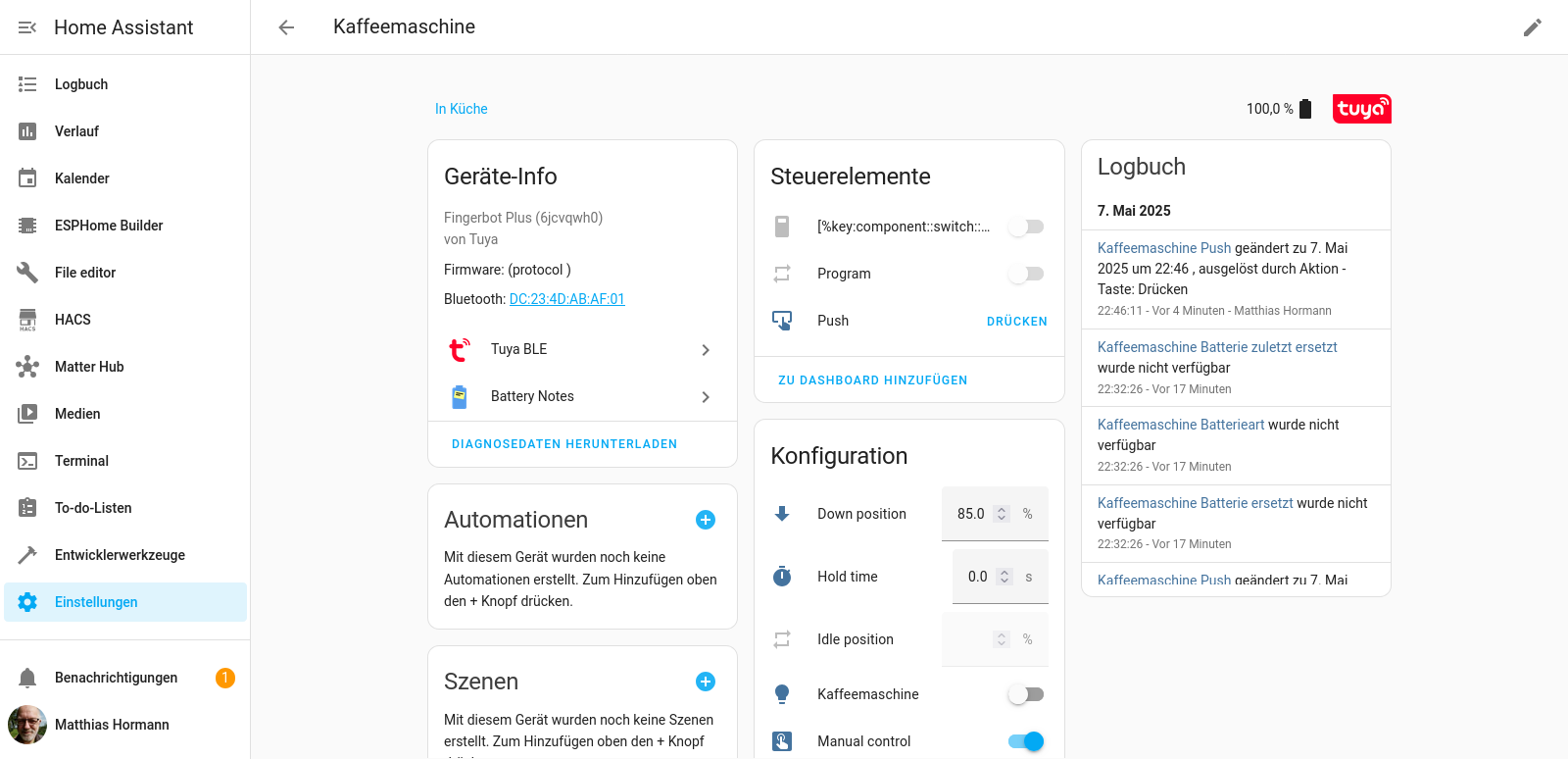Collapse the sidebar with the menu icon
The width and height of the screenshot is (1568, 759).
pos(27,27)
